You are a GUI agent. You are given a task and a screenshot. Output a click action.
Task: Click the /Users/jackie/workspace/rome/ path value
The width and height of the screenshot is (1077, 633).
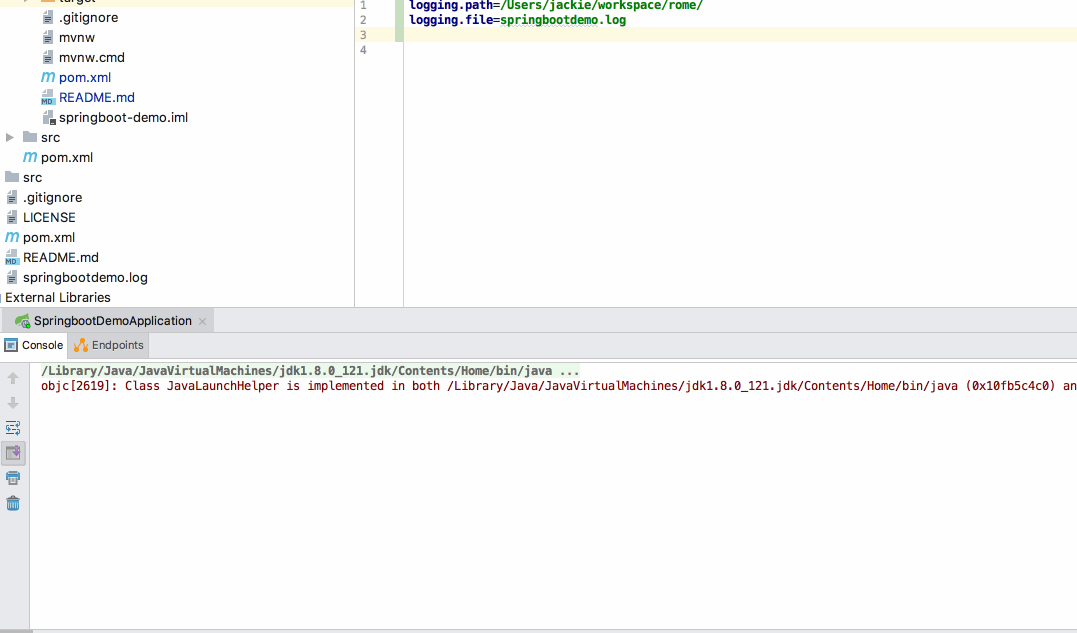click(601, 5)
